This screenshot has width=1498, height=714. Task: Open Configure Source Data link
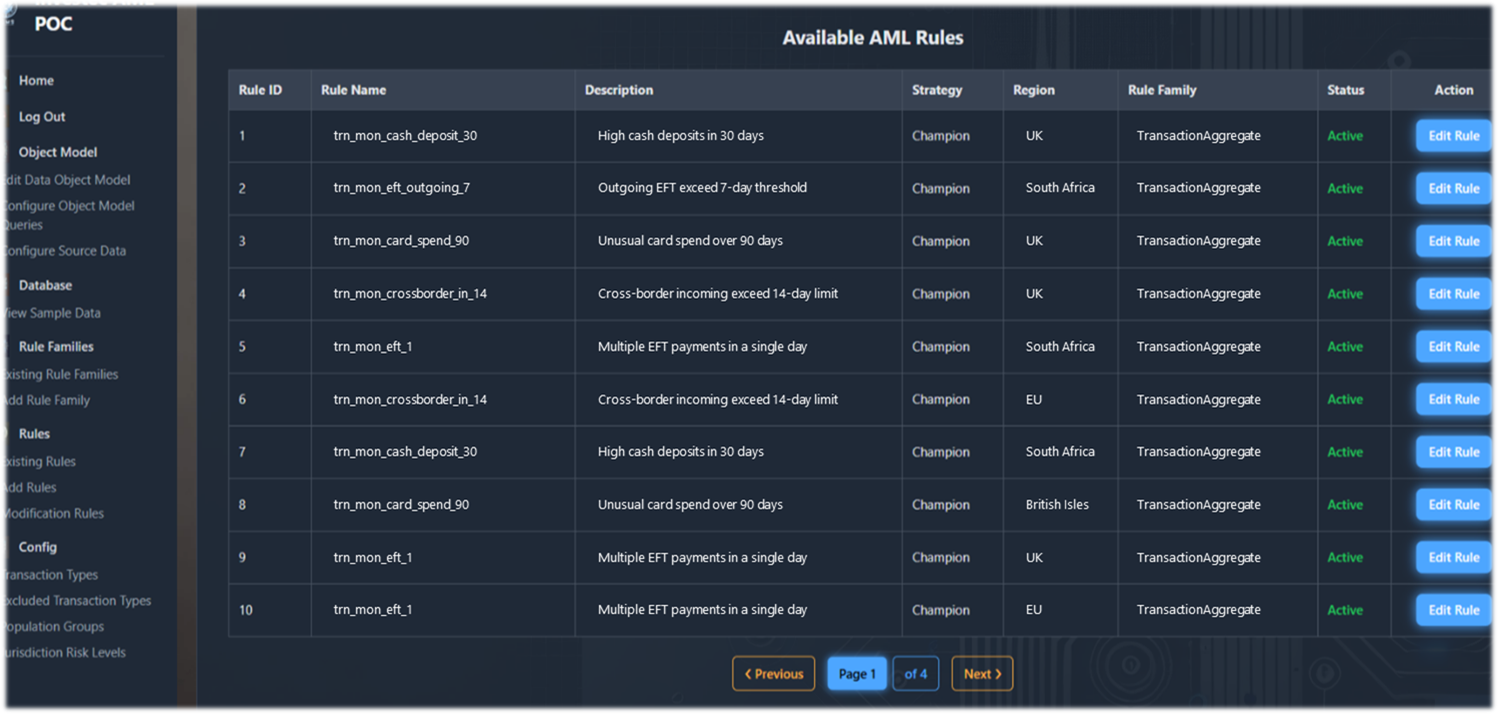pos(64,251)
